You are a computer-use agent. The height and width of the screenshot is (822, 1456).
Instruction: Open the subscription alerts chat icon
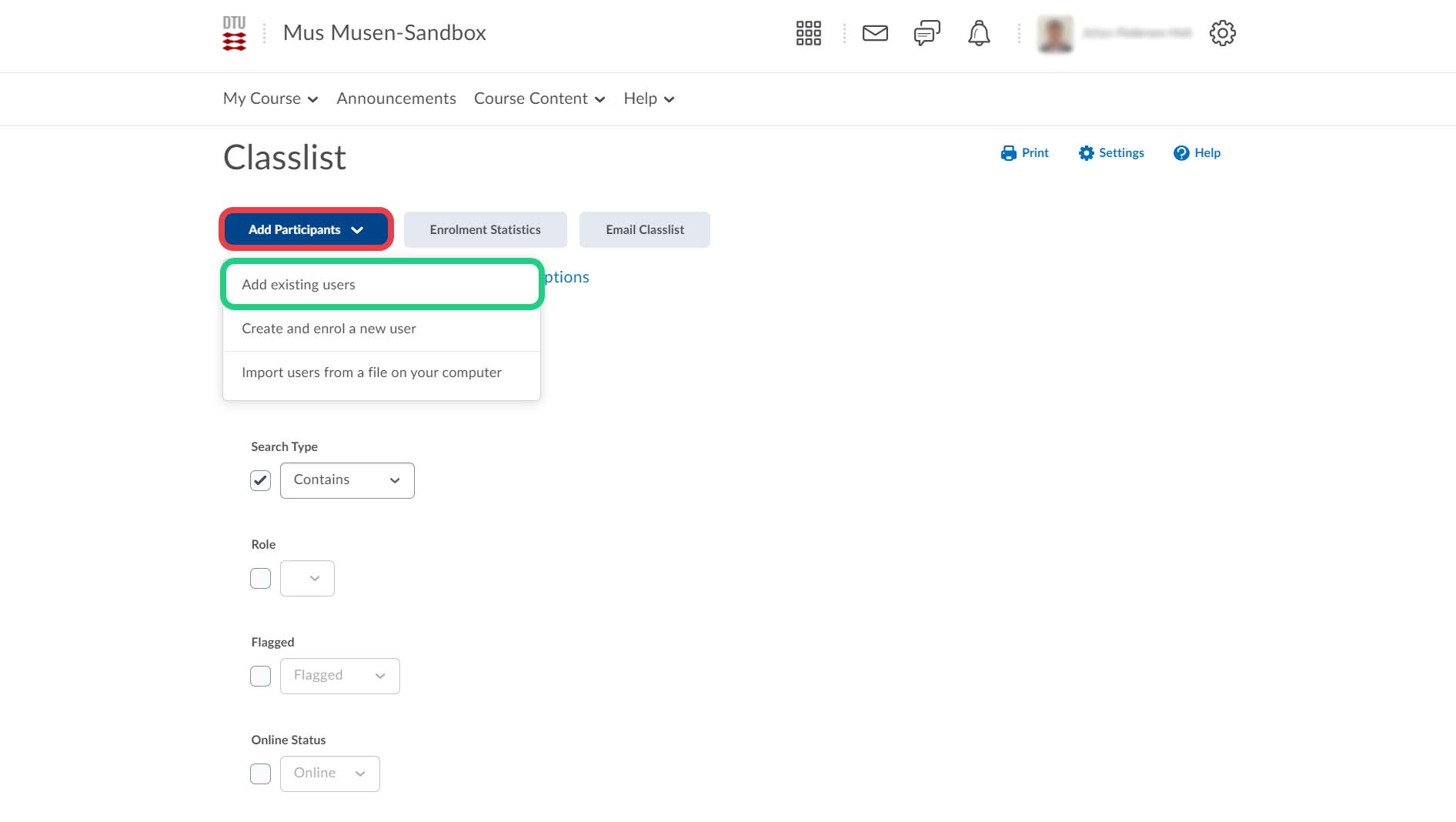(927, 33)
